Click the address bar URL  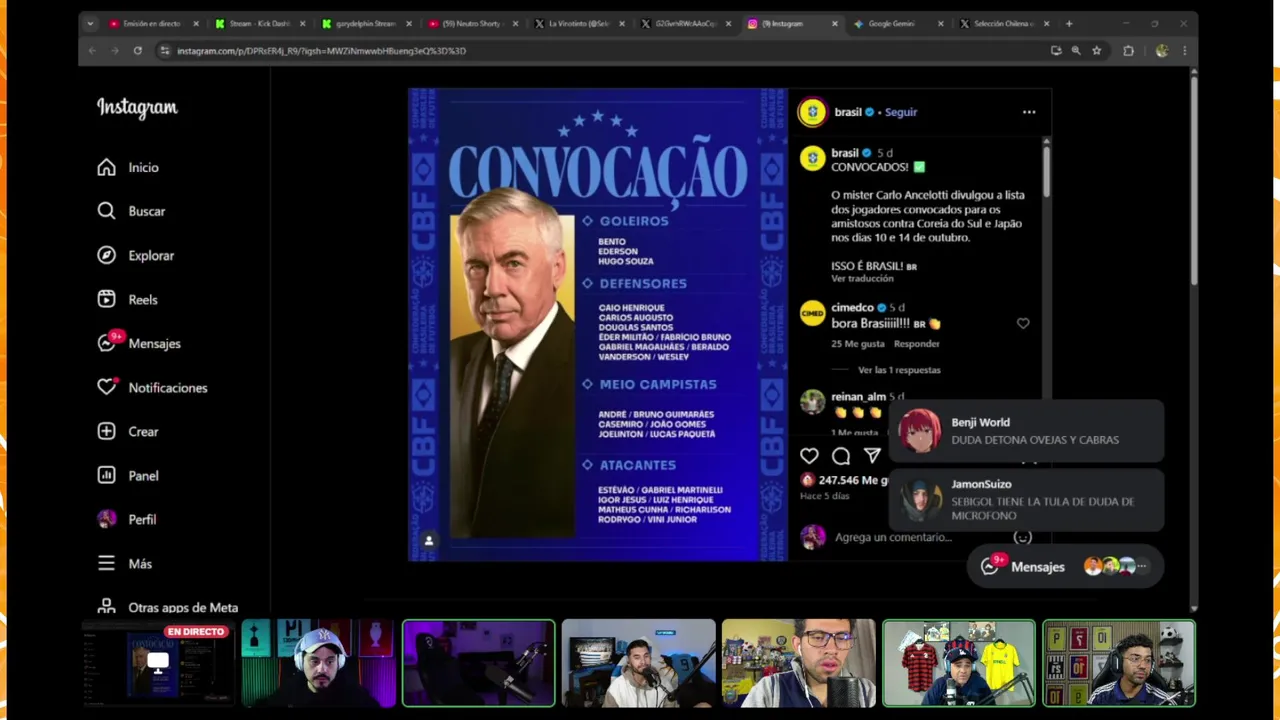[x=321, y=50]
